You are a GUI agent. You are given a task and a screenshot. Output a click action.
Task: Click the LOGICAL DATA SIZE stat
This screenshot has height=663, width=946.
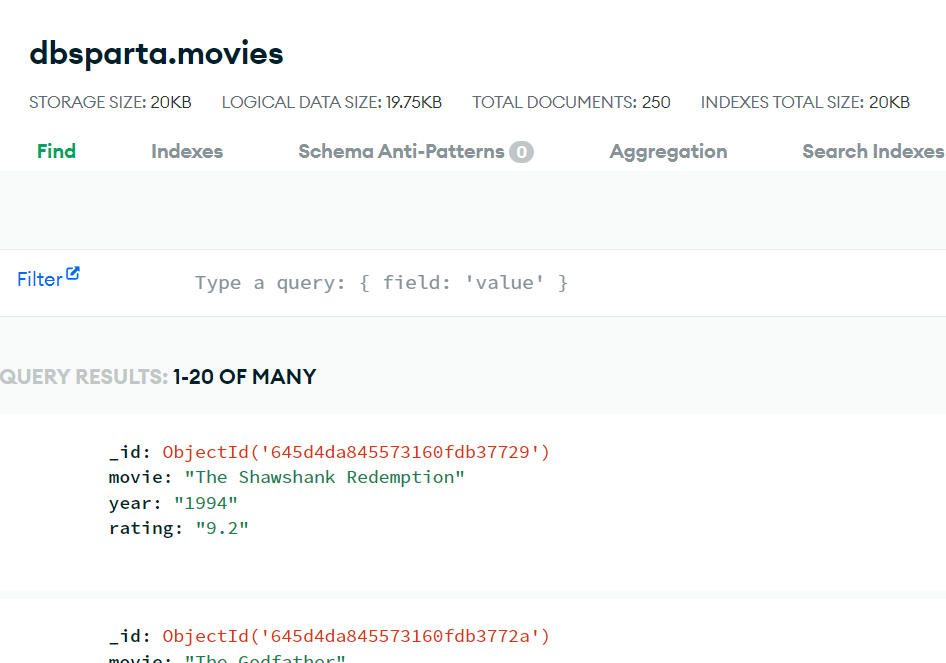click(331, 101)
